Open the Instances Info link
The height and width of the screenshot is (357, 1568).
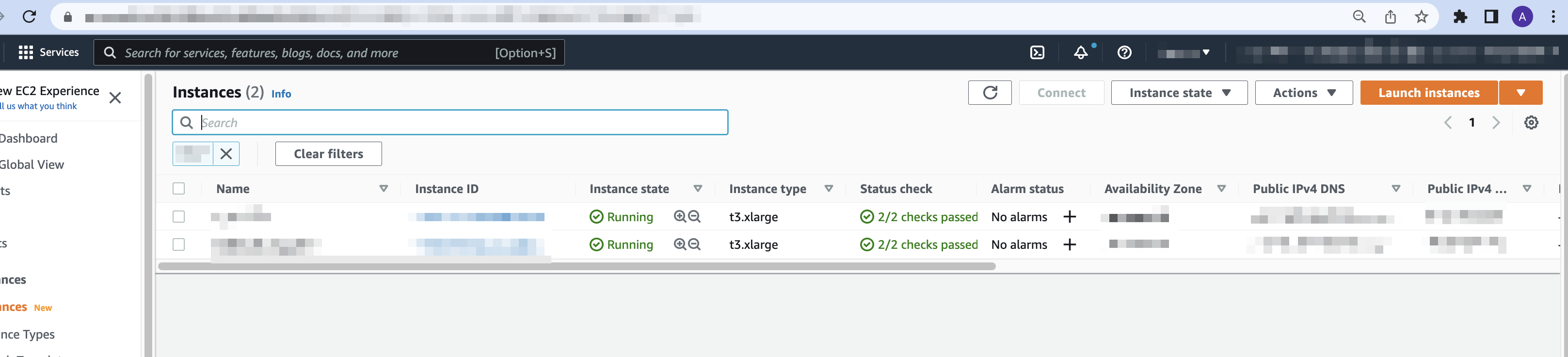281,94
